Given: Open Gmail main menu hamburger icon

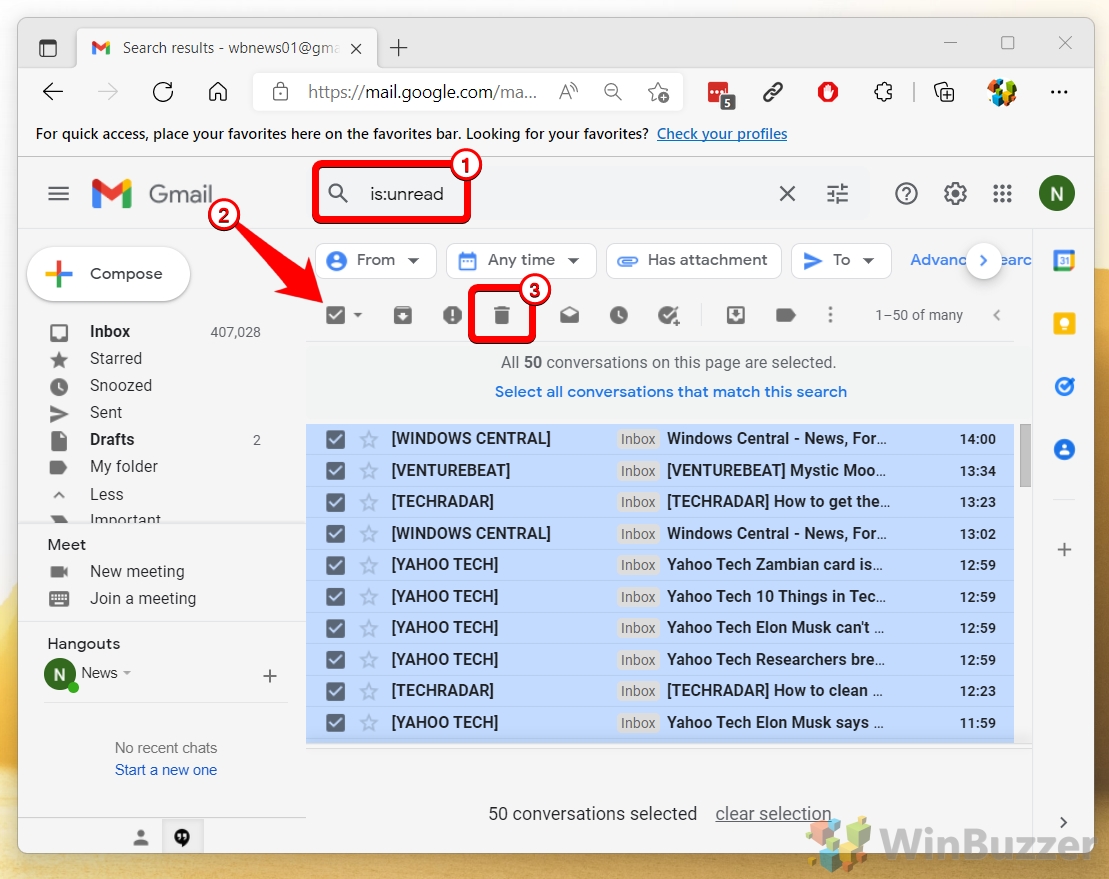Looking at the screenshot, I should point(59,194).
